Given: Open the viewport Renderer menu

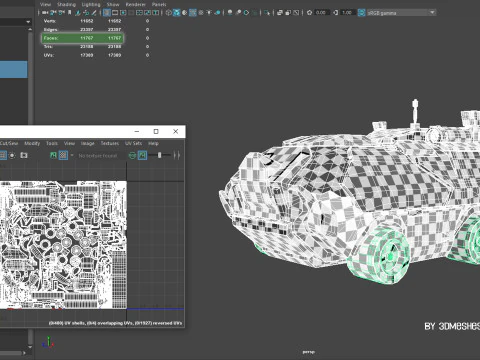Looking at the screenshot, I should [x=135, y=4].
